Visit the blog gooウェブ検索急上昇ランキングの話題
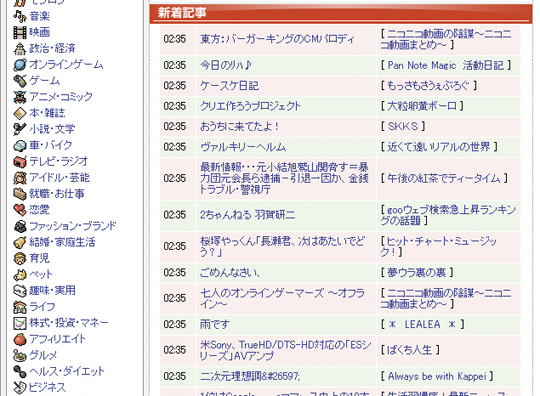 448,215
